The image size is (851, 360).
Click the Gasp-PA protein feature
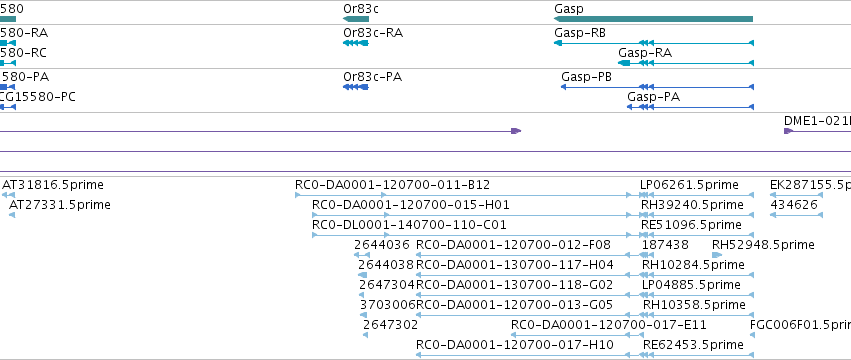pos(690,107)
